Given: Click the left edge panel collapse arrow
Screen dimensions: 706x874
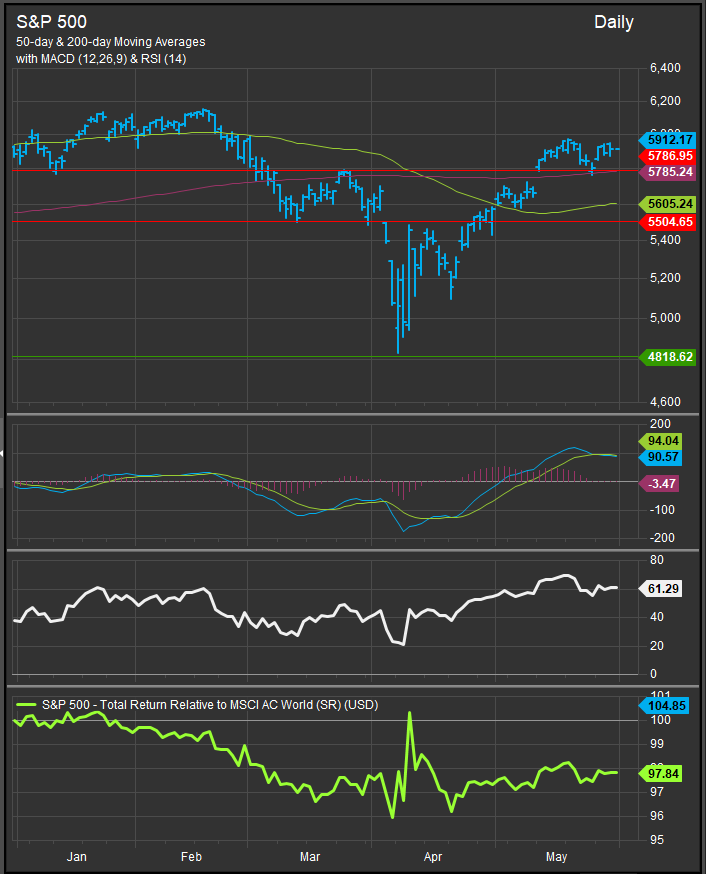Looking at the screenshot, I should [x=2, y=454].
